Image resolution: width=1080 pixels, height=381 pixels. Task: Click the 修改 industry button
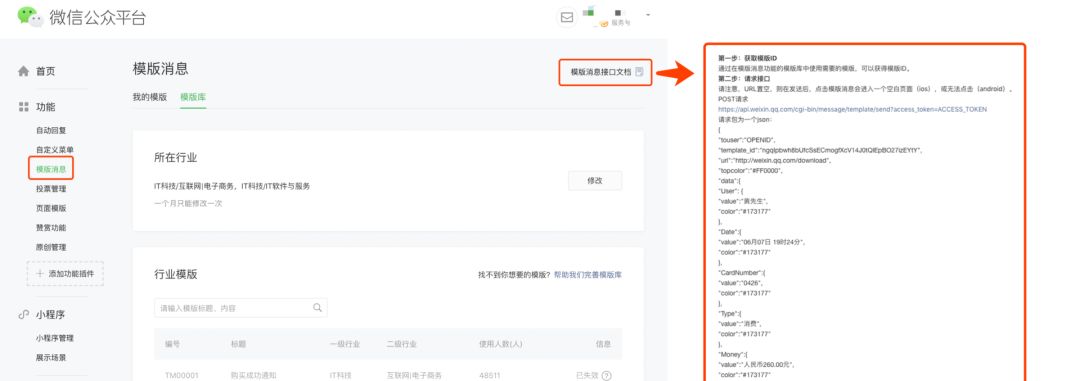(x=595, y=181)
